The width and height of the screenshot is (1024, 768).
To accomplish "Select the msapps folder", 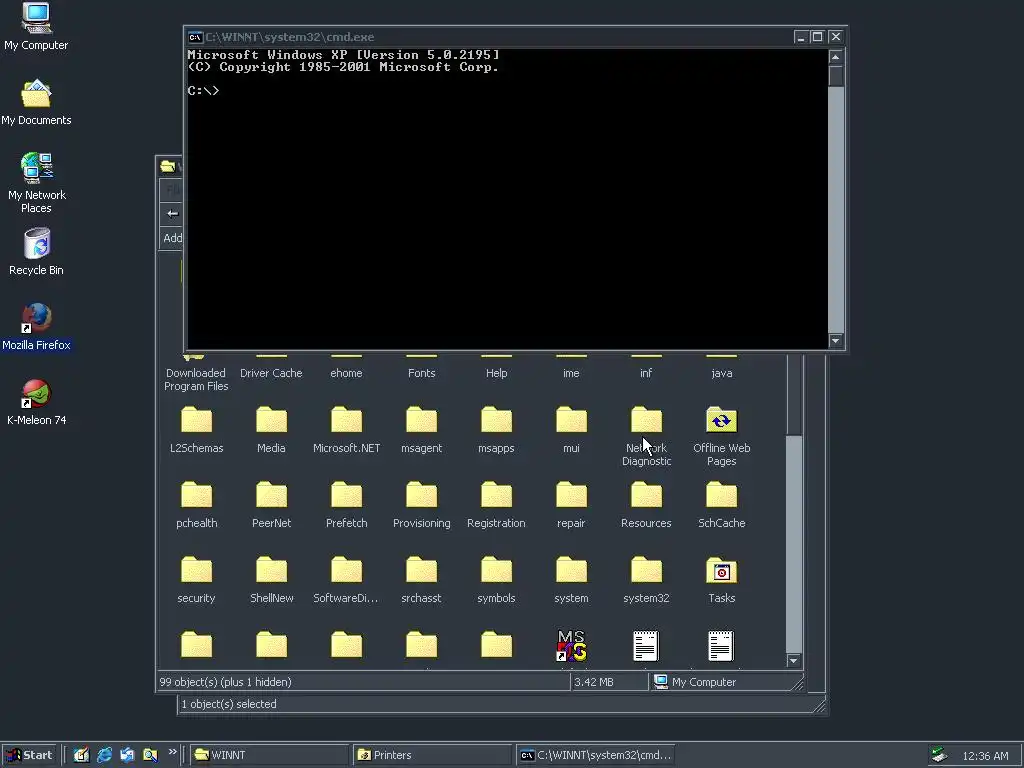I will point(496,430).
